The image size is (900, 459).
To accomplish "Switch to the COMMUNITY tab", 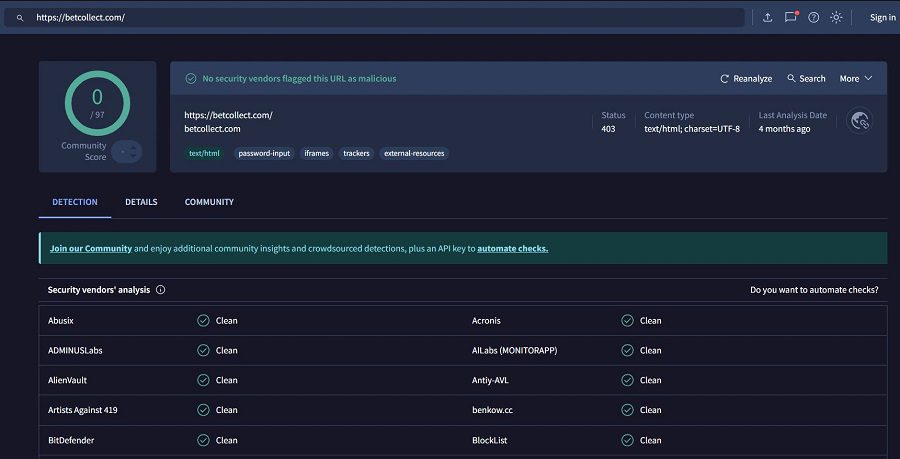I will [209, 202].
